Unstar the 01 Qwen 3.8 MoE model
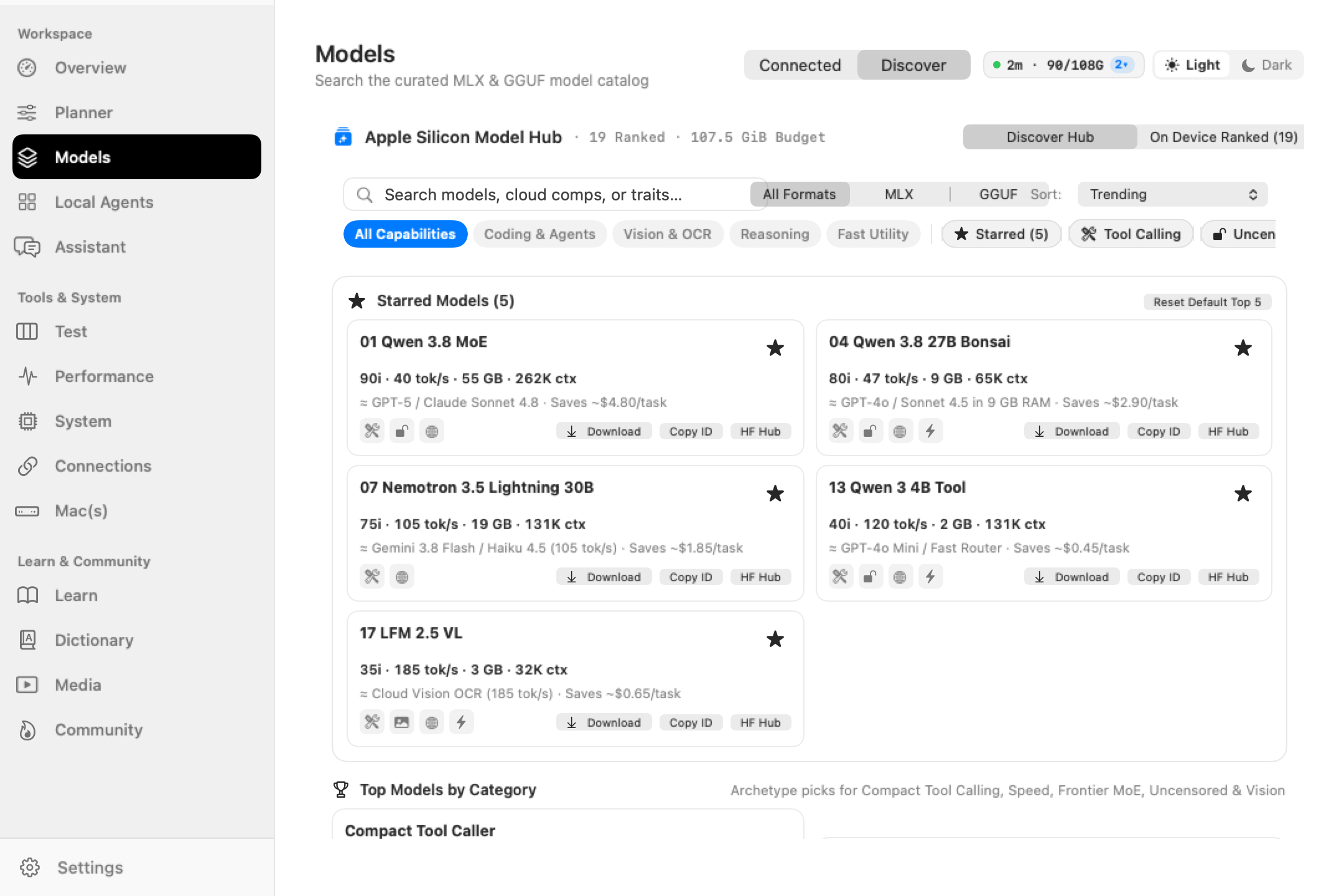This screenshot has height=896, width=1344. pos(775,348)
